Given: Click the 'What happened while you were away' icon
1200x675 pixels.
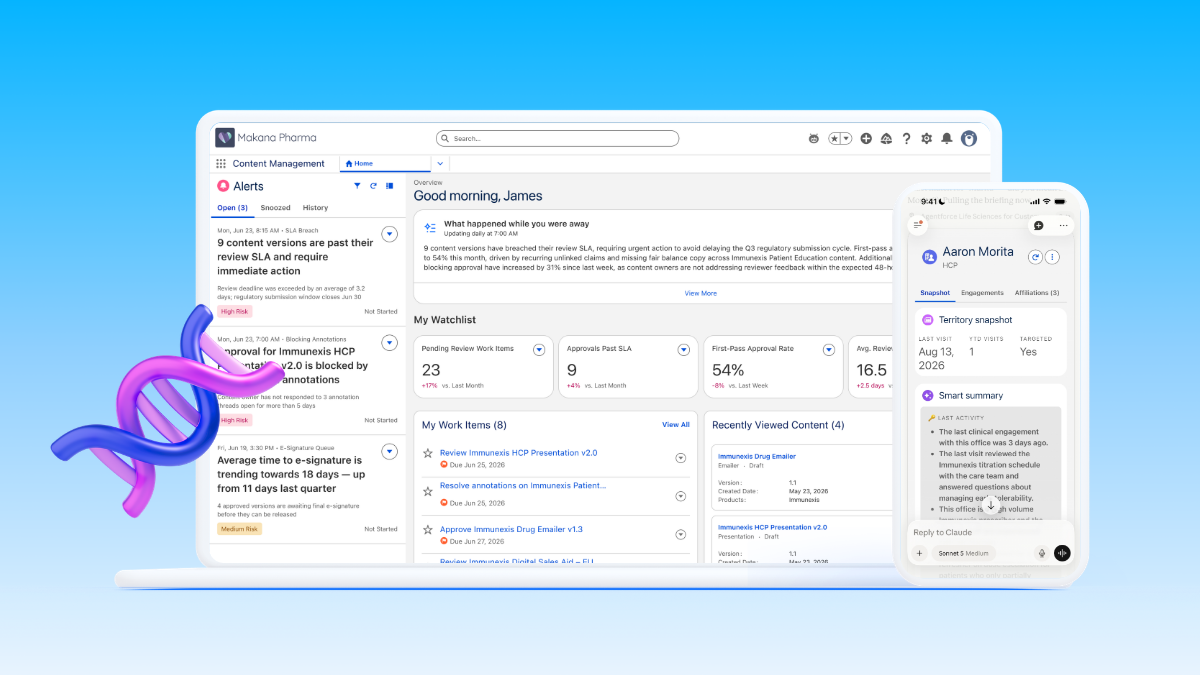Looking at the screenshot, I should pos(430,228).
